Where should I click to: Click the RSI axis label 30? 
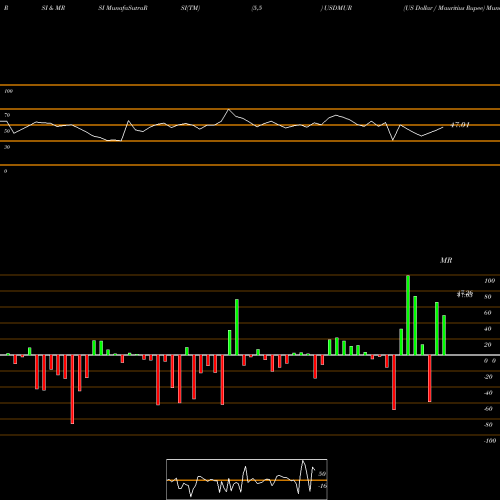[x=7, y=147]
